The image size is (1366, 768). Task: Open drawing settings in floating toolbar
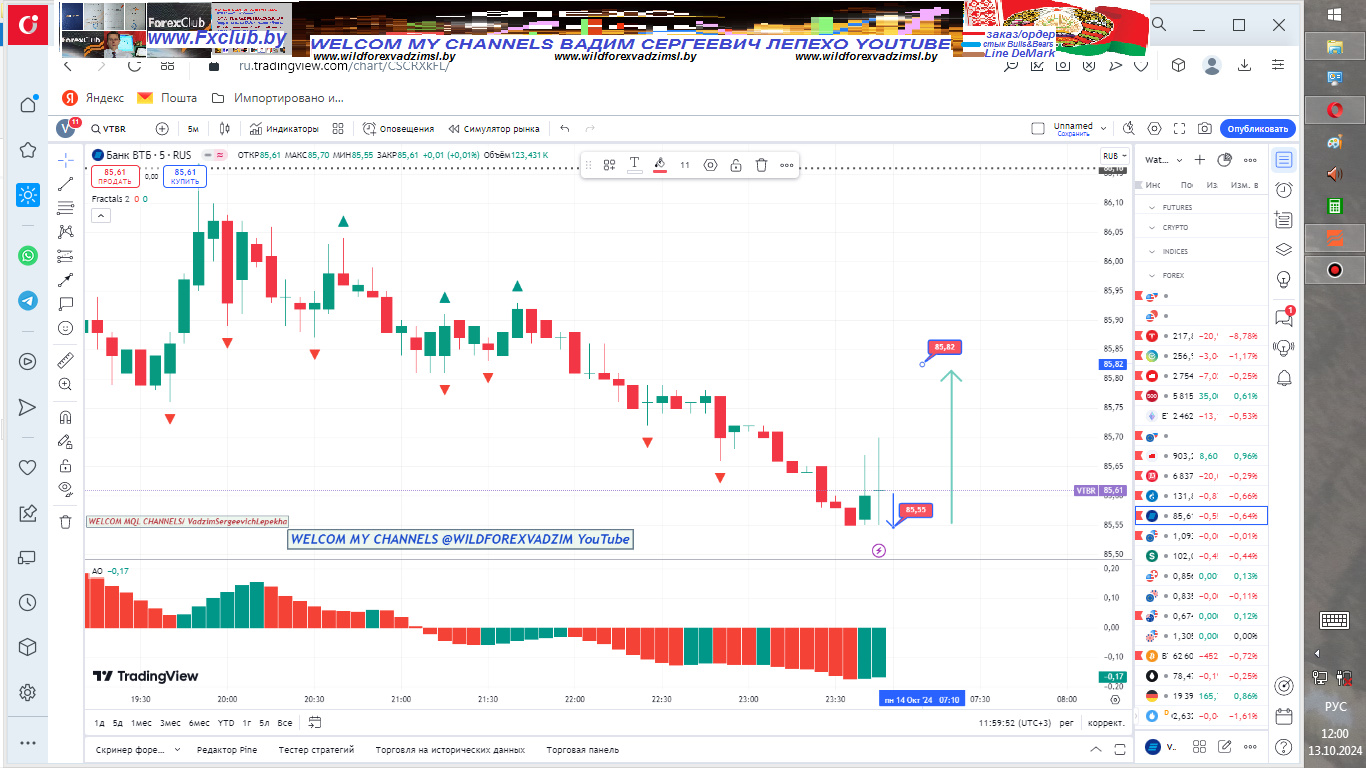(x=711, y=165)
